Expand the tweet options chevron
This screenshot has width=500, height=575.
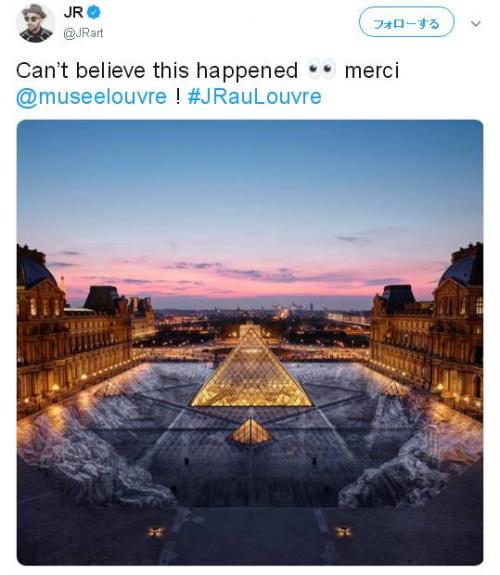tap(476, 24)
